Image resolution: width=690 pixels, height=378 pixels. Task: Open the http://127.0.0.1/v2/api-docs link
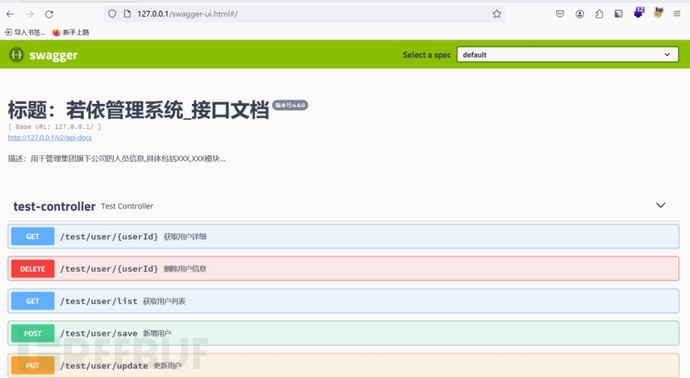(50, 138)
